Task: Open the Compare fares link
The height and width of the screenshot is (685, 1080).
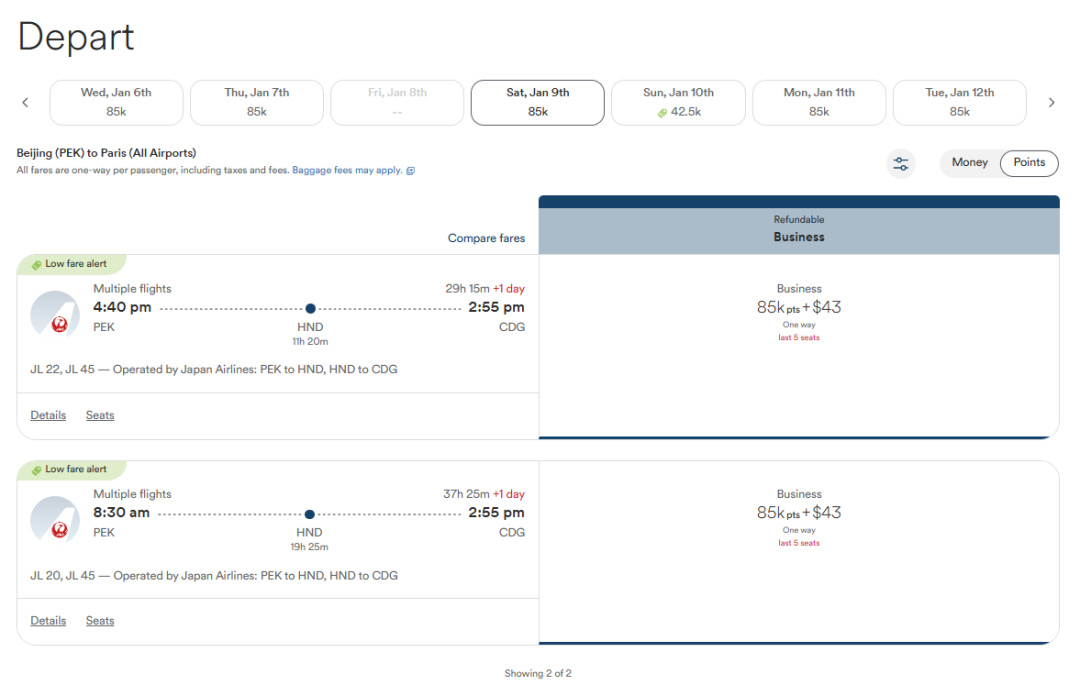Action: (486, 238)
